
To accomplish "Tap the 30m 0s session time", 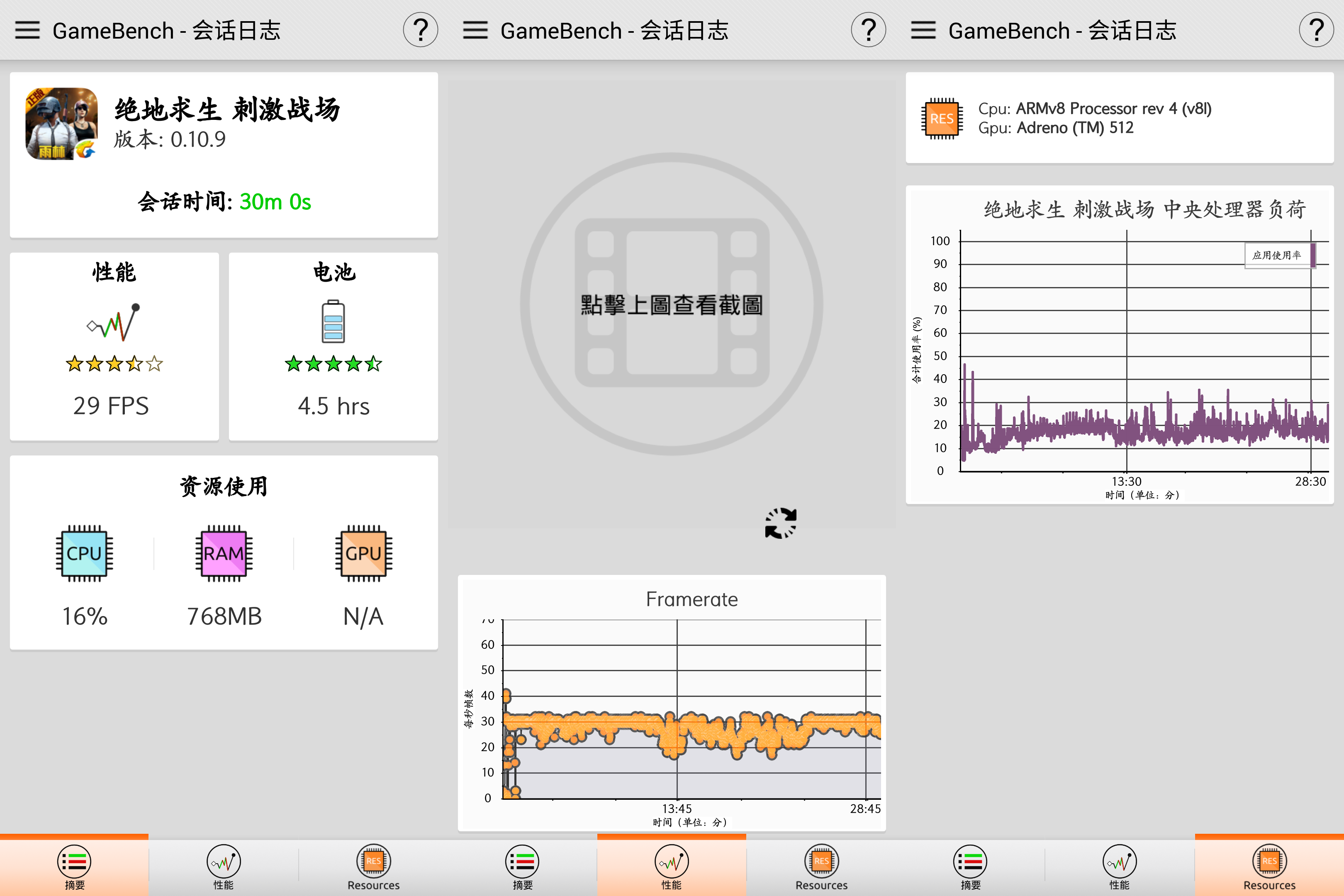I will [x=275, y=202].
